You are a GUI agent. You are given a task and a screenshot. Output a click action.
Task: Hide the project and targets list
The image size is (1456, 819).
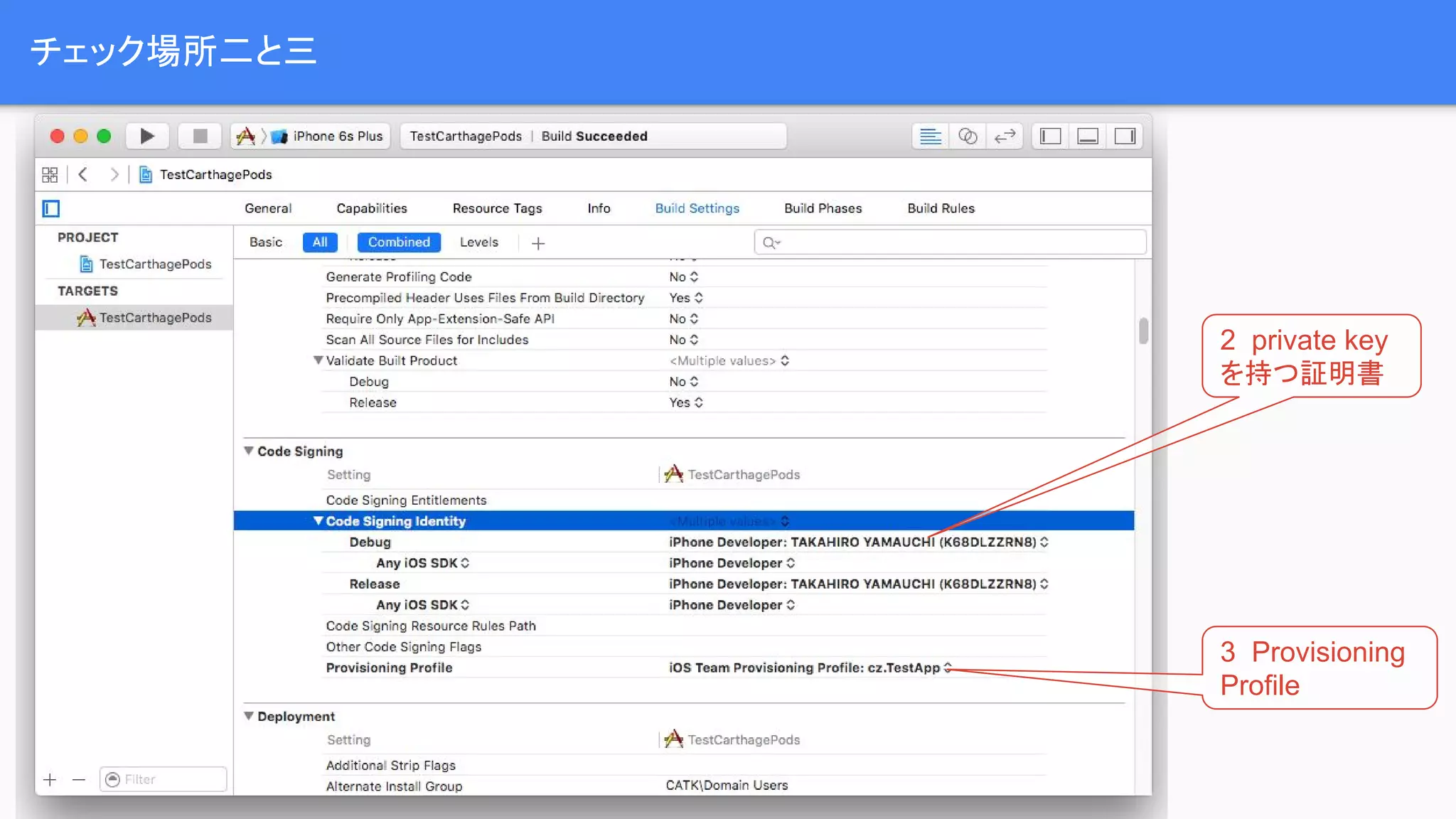click(51, 208)
